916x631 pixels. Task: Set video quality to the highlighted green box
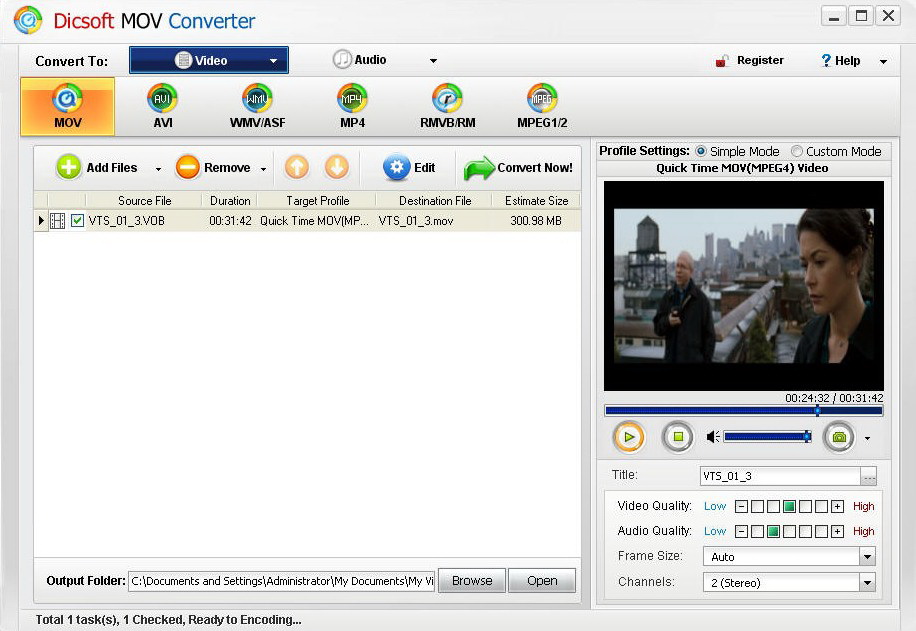(x=789, y=507)
